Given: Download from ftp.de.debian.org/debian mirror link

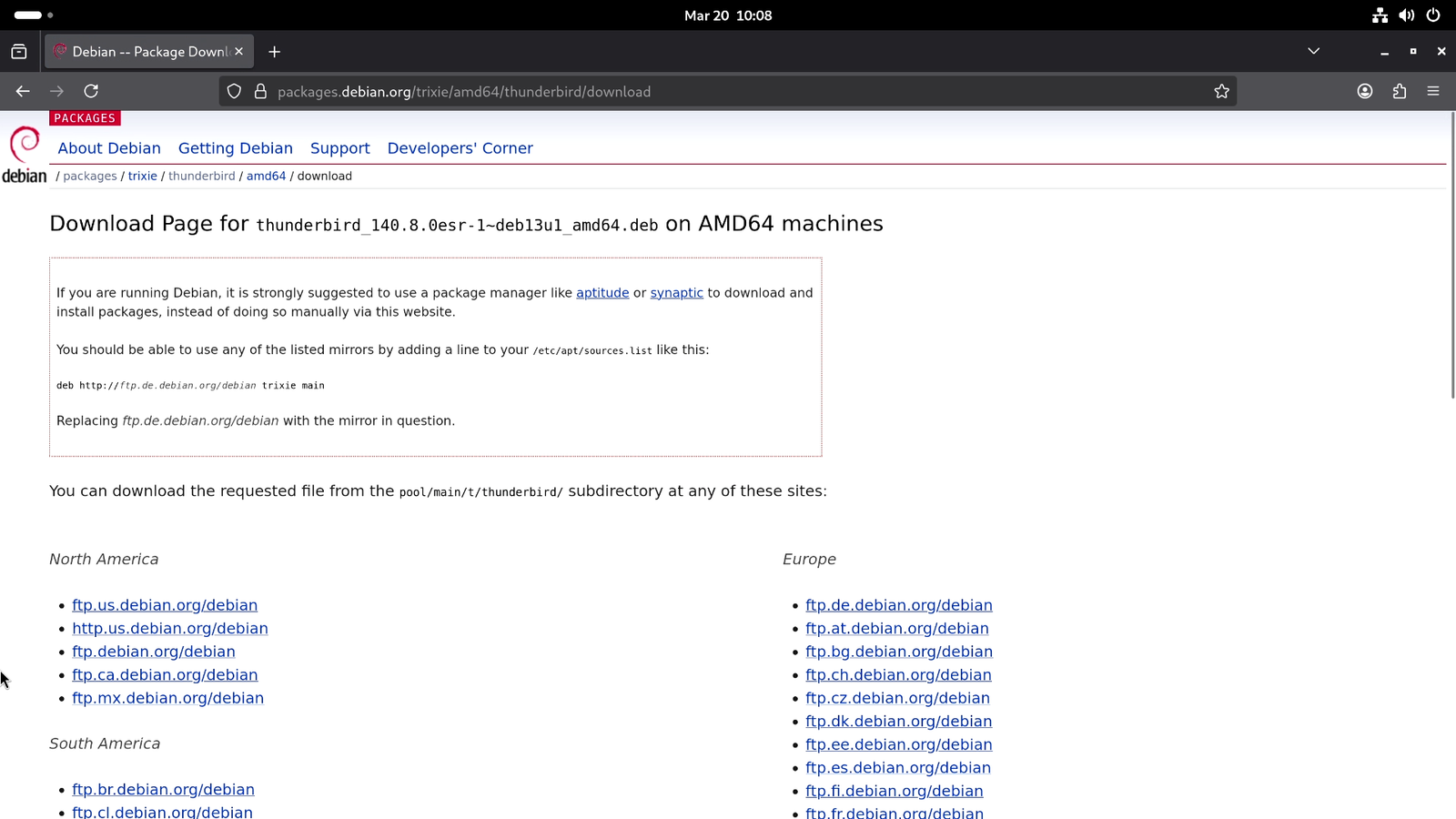Looking at the screenshot, I should click(899, 605).
